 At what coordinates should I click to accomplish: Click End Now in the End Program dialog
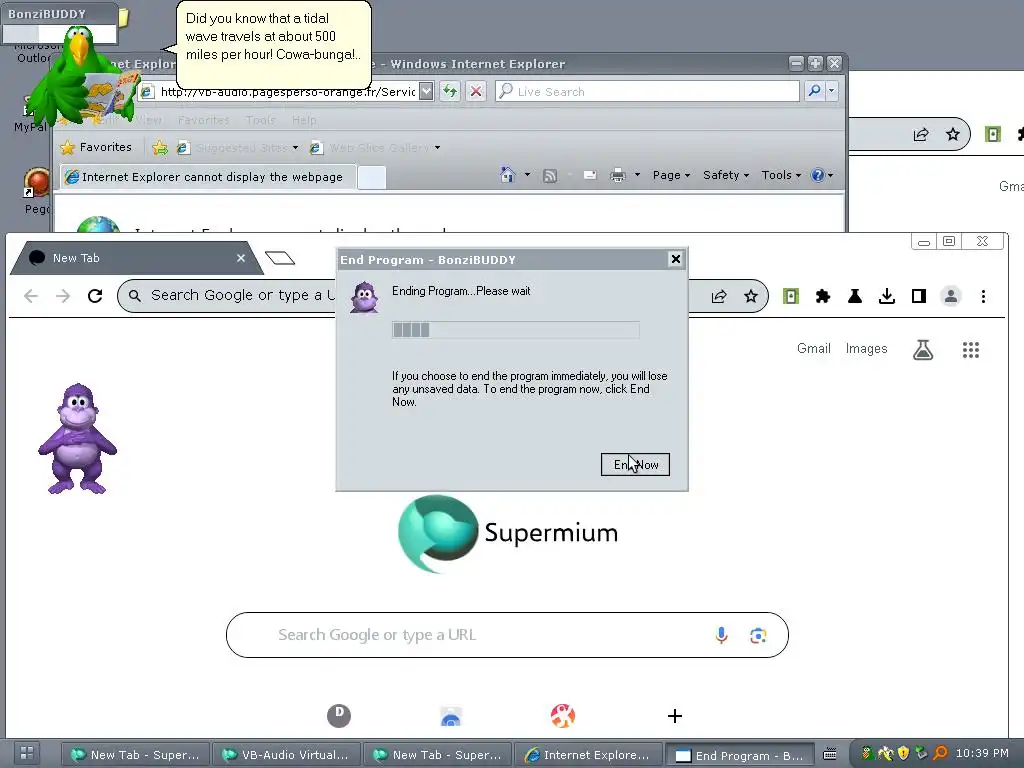pos(635,464)
